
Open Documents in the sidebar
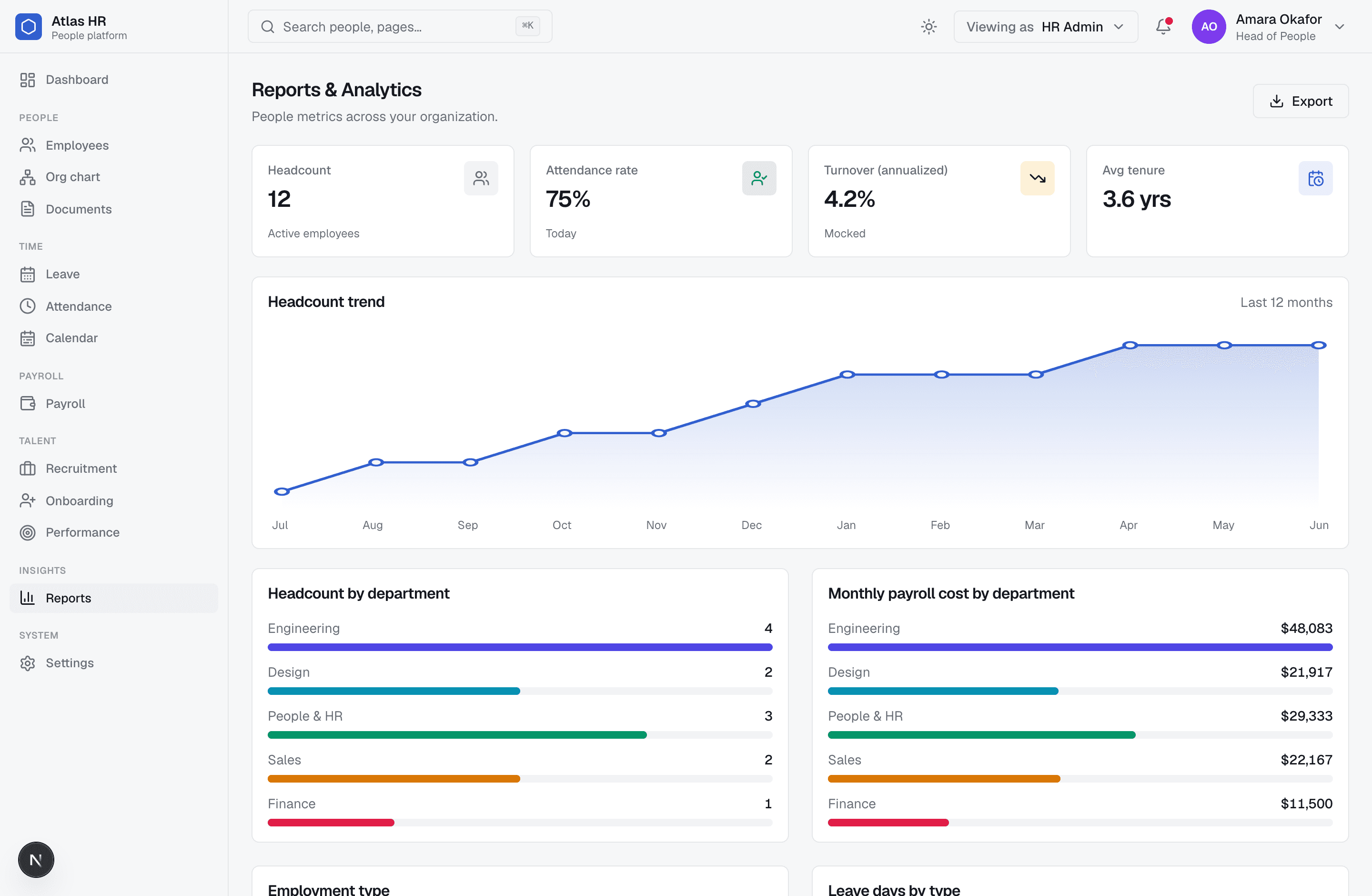click(x=113, y=209)
